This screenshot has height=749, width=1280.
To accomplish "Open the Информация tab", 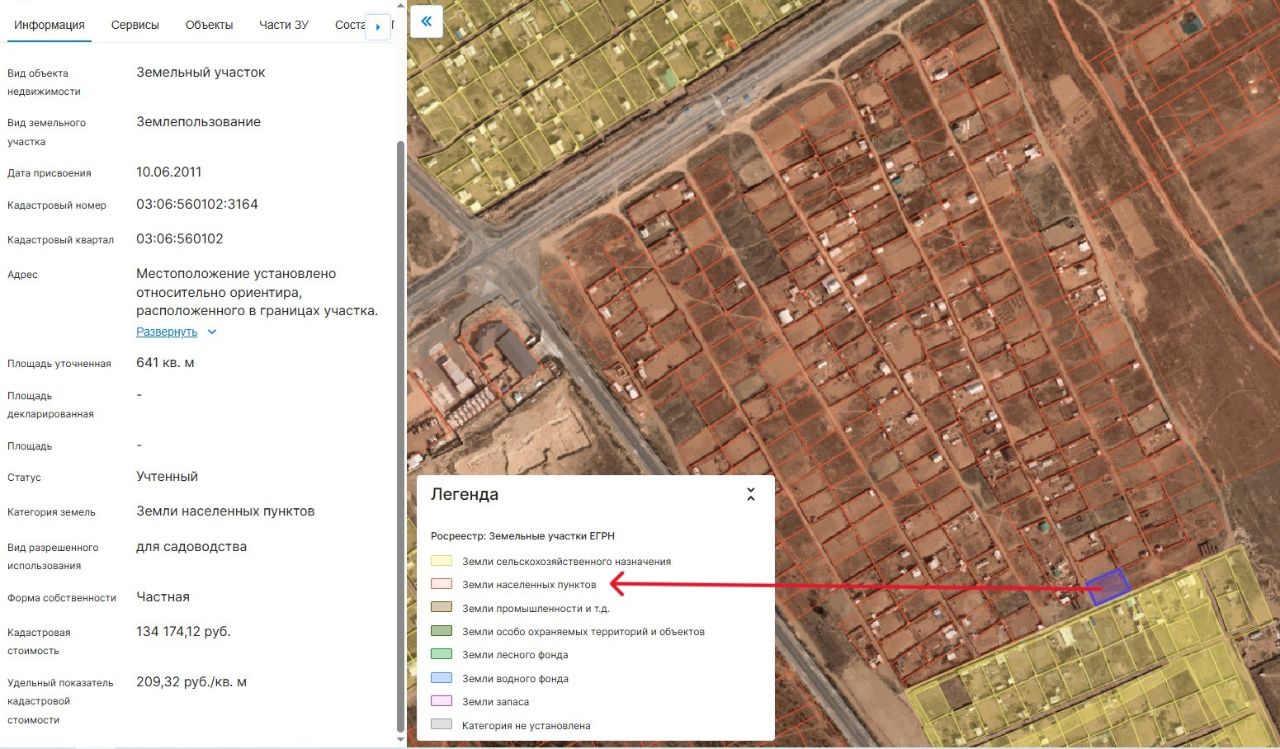I will tap(49, 25).
